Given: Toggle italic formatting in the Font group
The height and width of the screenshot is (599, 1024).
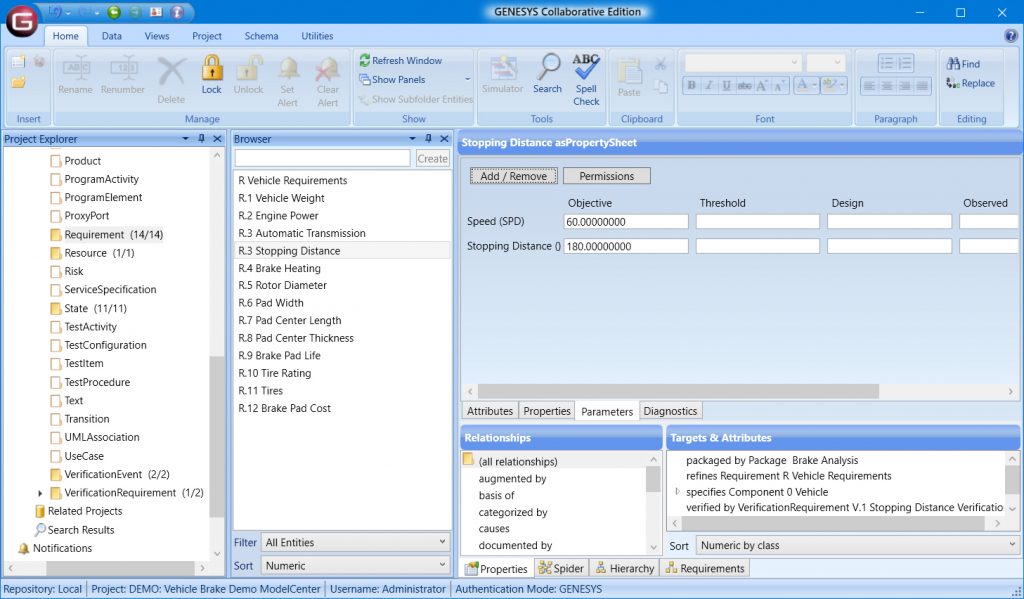Looking at the screenshot, I should [x=707, y=85].
